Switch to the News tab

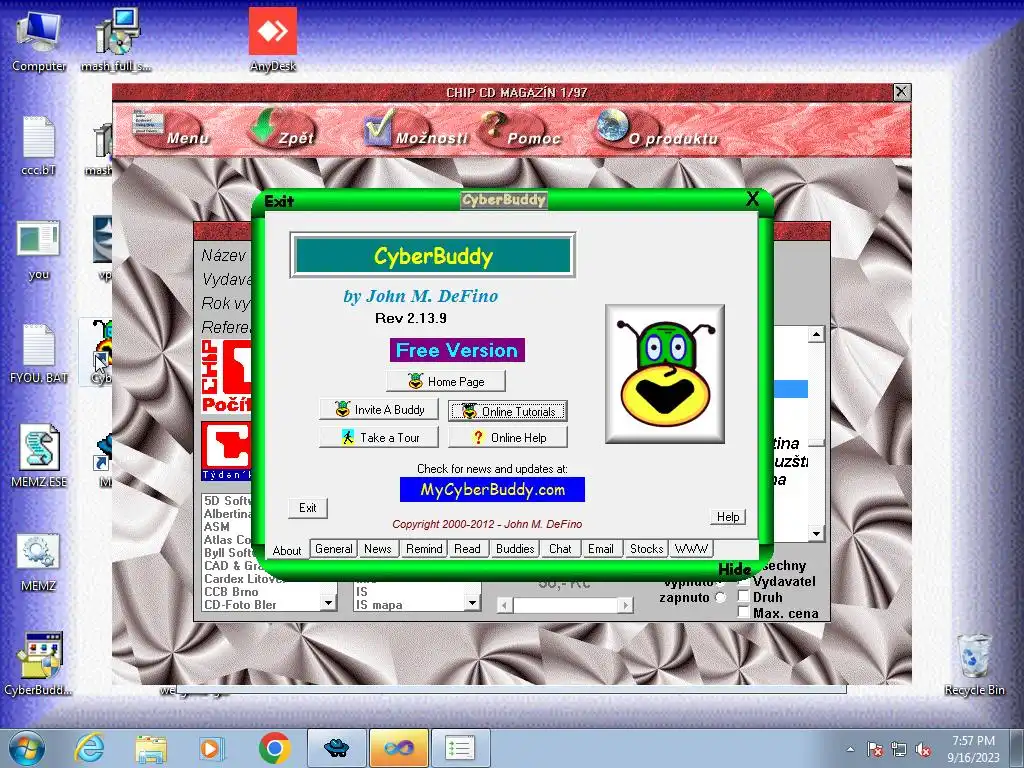pos(377,549)
